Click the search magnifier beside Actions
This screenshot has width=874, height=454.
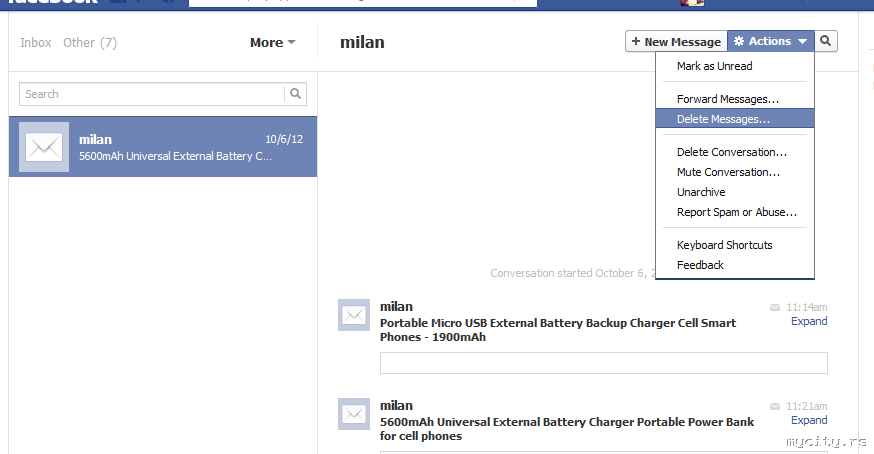click(826, 41)
